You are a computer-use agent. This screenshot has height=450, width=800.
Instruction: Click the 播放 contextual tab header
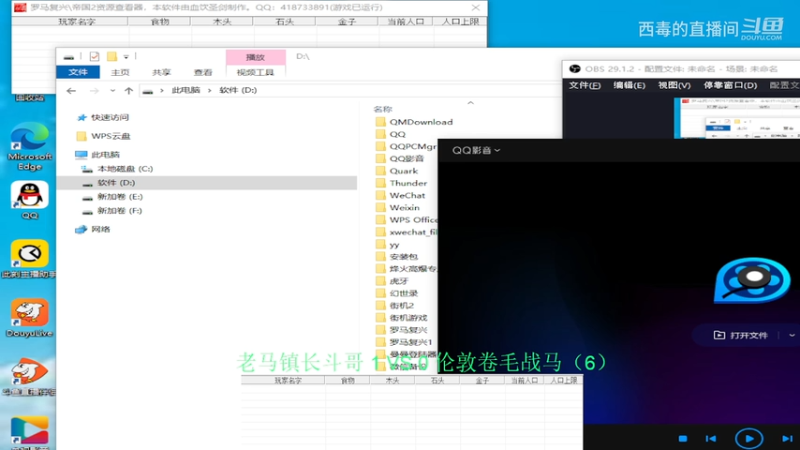(x=255, y=57)
